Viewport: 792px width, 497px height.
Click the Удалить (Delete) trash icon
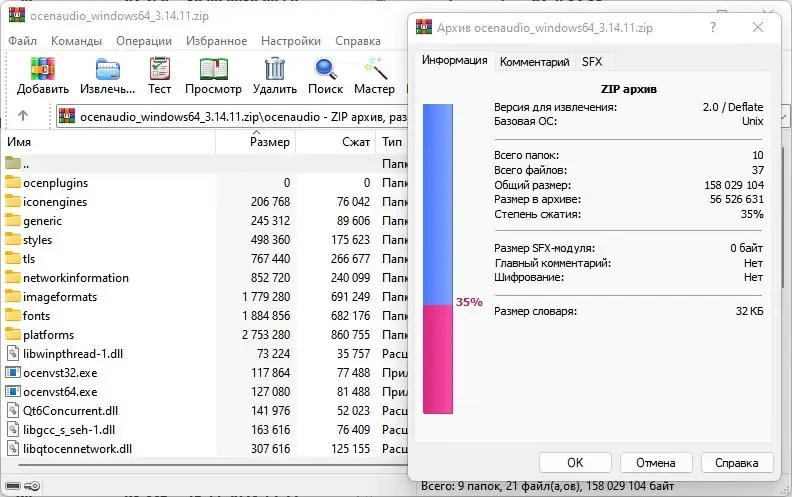click(275, 69)
